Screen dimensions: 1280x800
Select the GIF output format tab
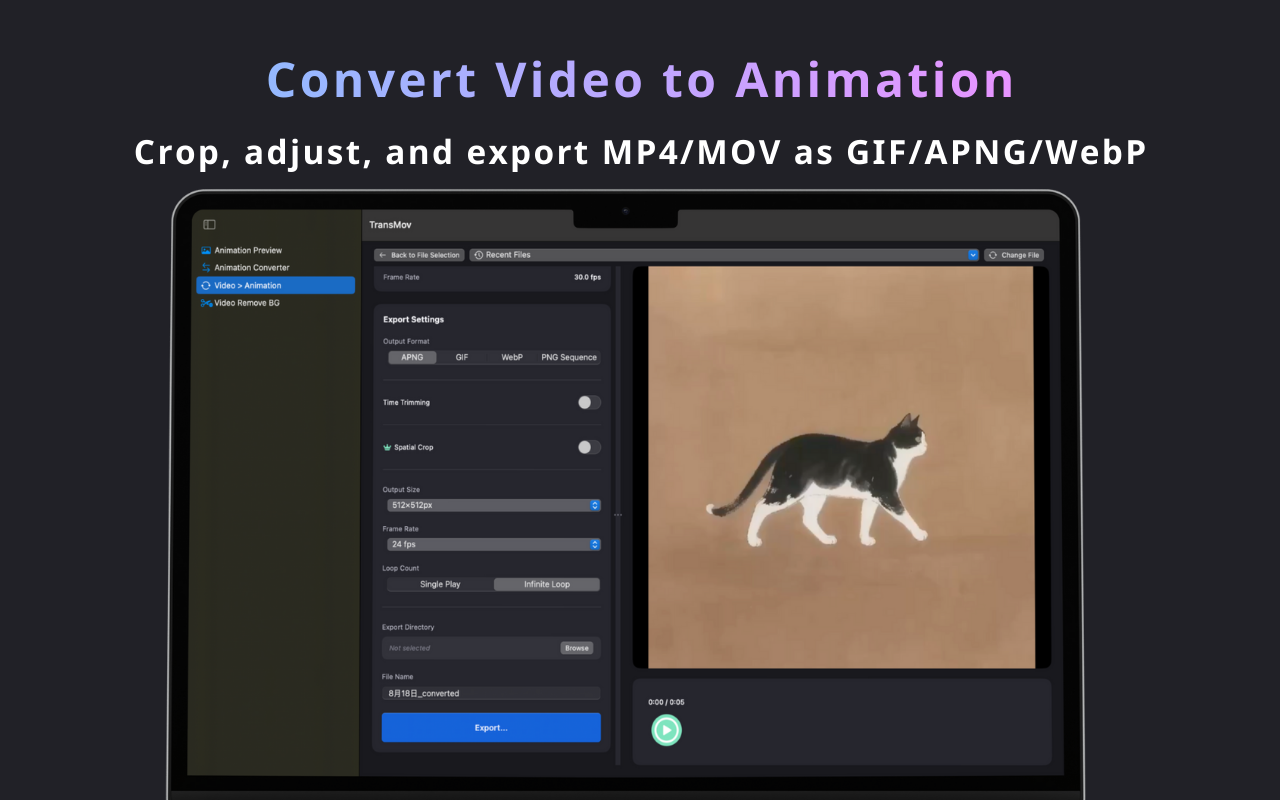pyautogui.click(x=461, y=357)
